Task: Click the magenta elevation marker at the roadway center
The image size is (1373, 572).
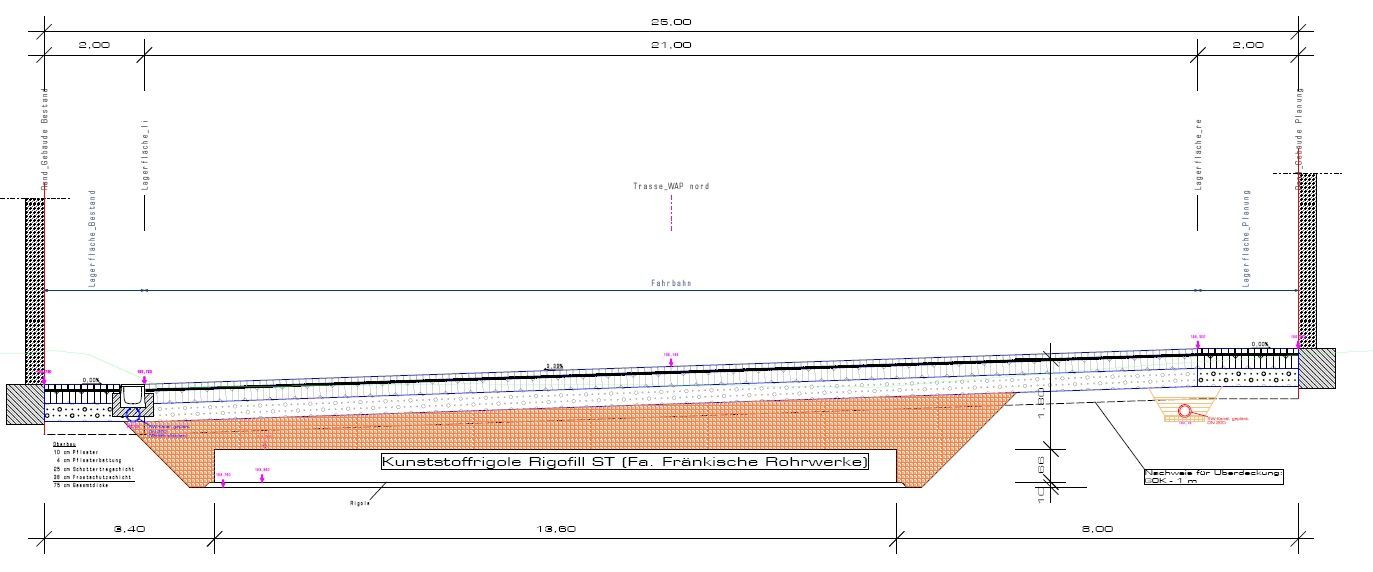Action: point(671,356)
